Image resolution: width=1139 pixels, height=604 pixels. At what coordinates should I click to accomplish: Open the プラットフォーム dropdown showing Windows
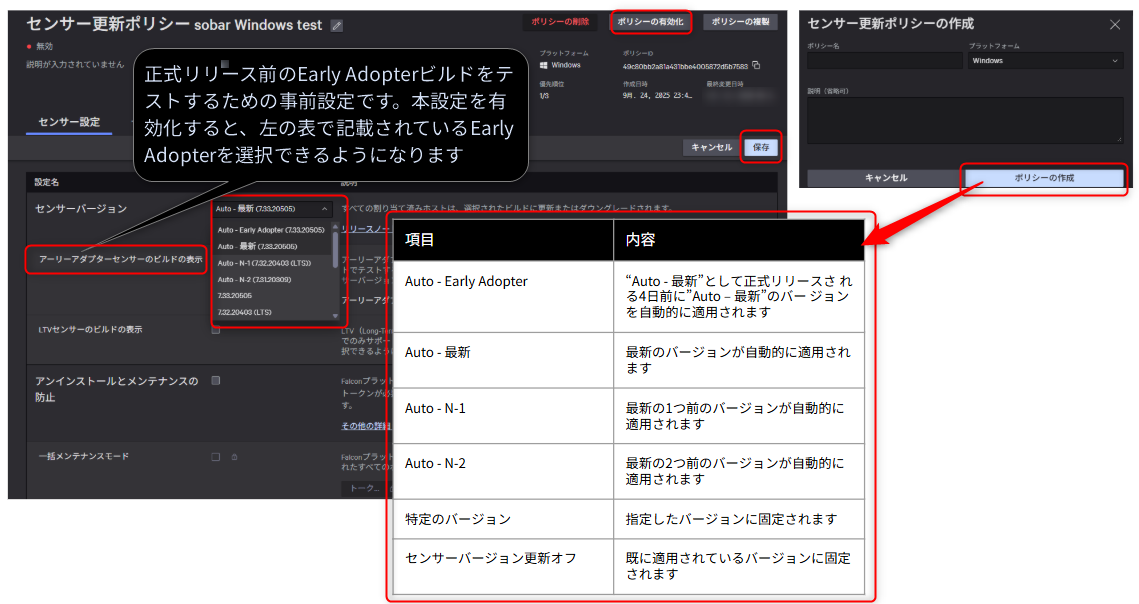click(1043, 60)
